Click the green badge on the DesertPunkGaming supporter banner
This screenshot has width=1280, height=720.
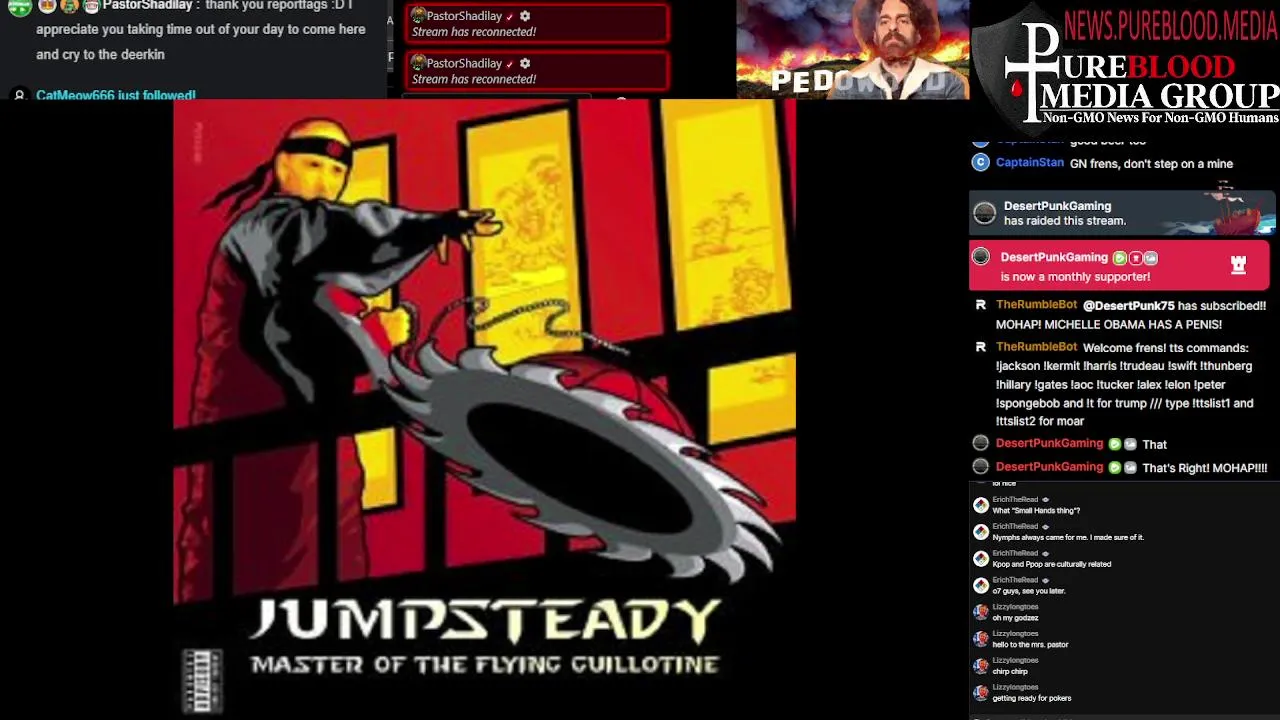tap(1120, 258)
